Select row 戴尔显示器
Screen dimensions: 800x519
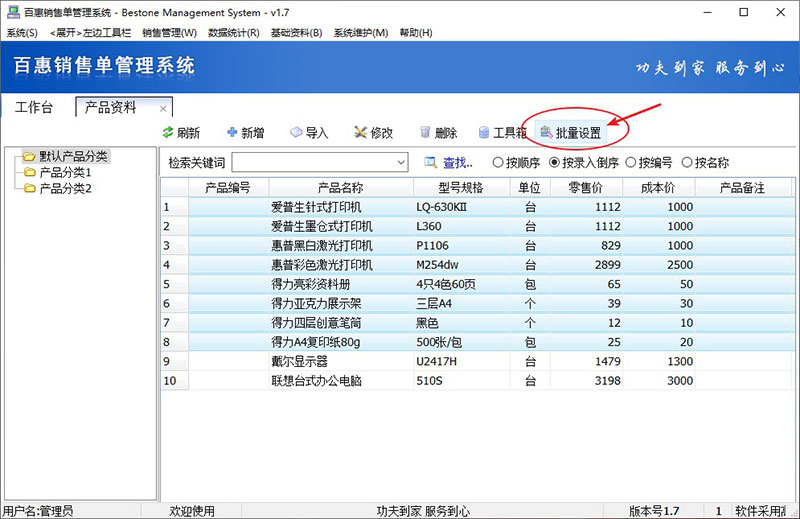click(x=478, y=361)
